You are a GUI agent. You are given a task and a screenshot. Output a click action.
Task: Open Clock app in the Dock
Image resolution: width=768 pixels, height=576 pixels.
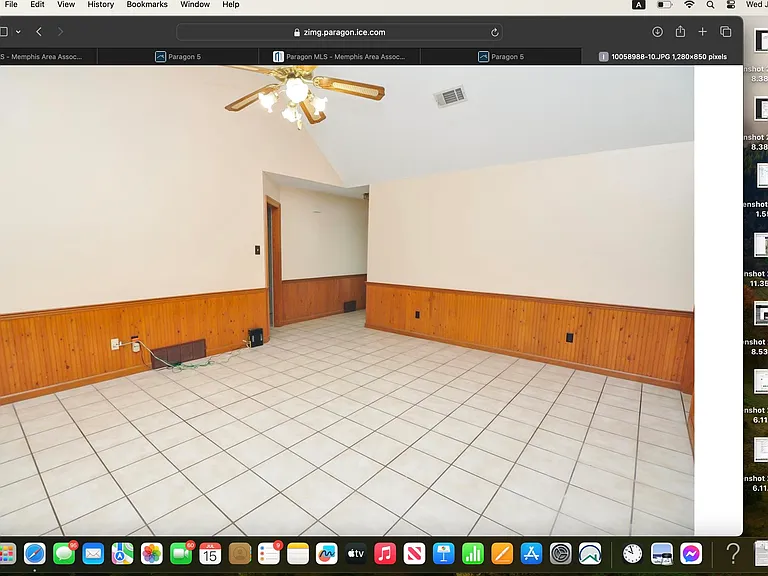pyautogui.click(x=632, y=554)
